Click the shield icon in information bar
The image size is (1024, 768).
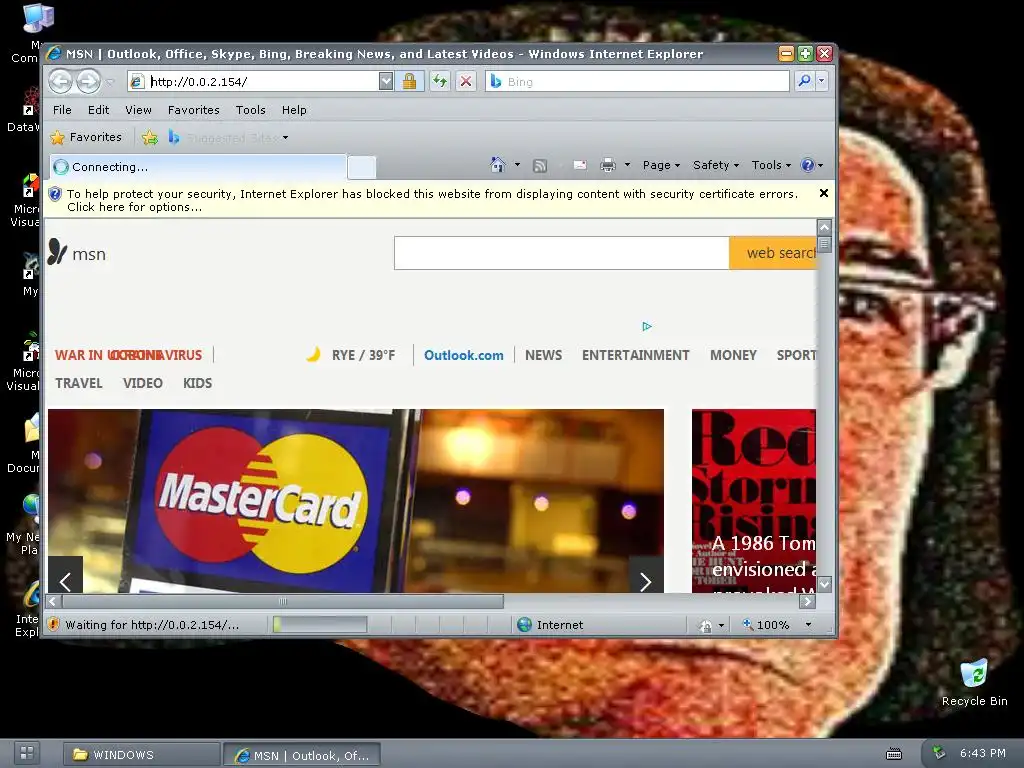pyautogui.click(x=56, y=194)
